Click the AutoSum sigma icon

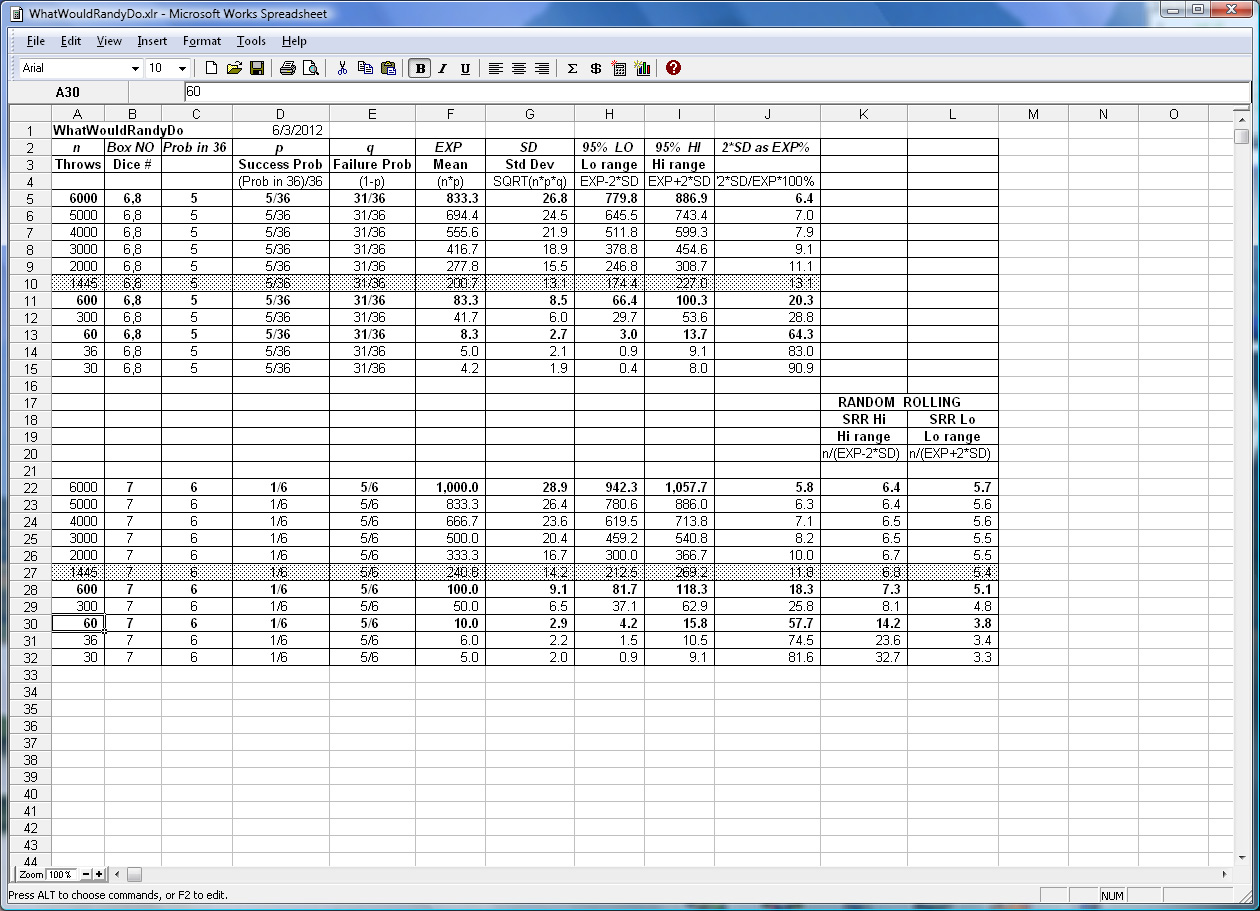(x=572, y=68)
